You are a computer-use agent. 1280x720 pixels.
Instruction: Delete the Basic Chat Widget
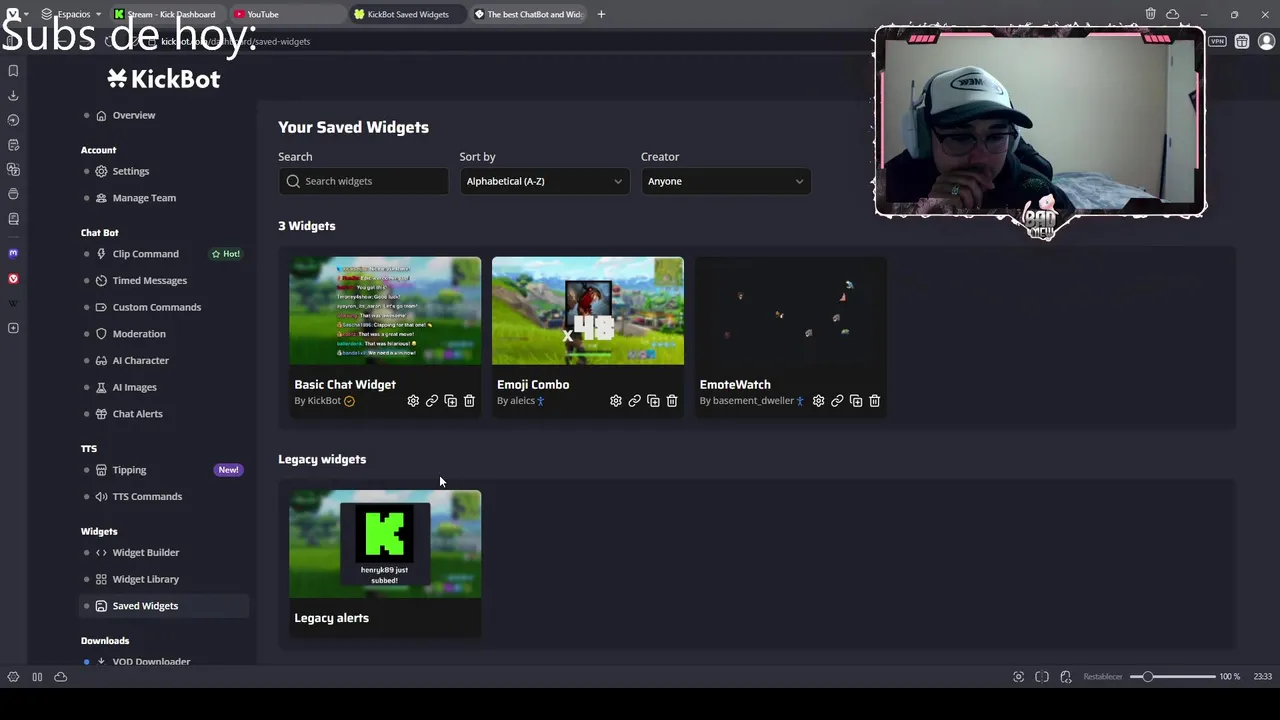469,401
